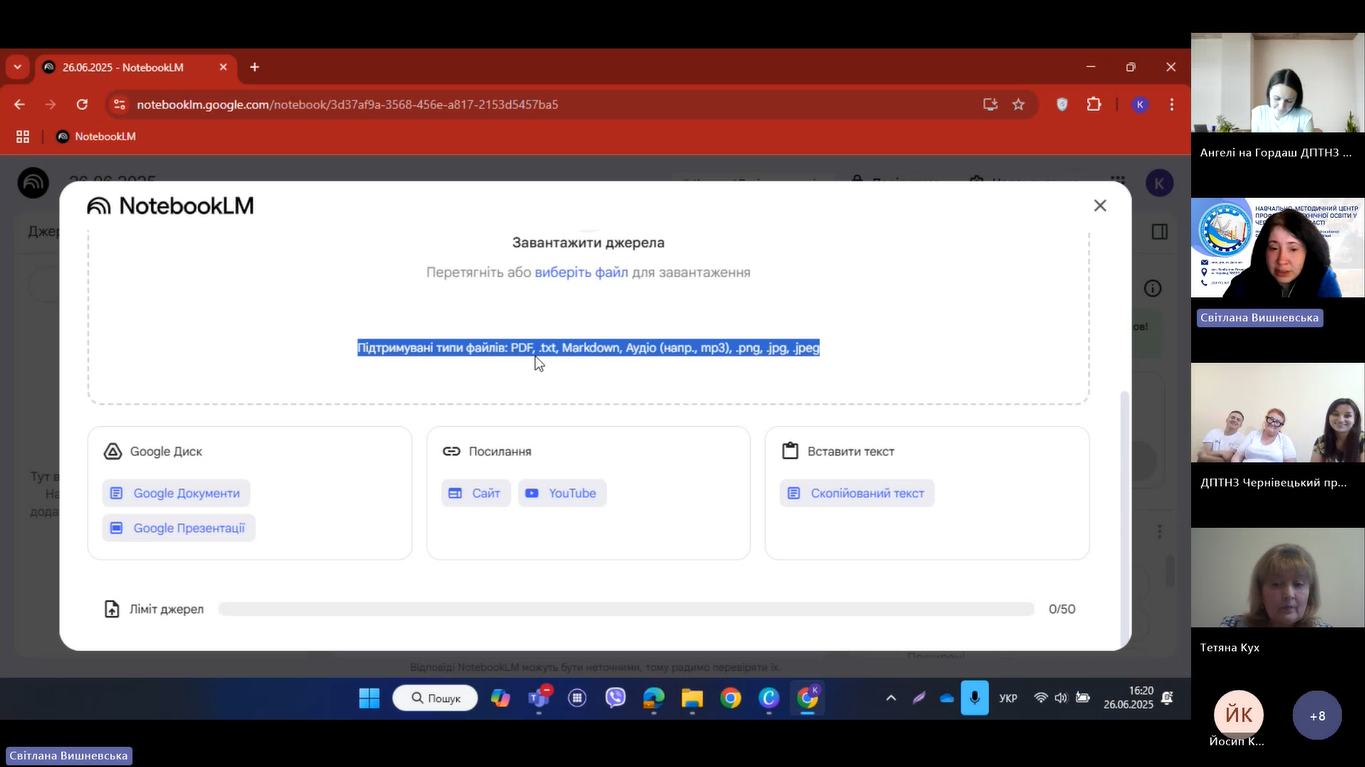Open the Скопійований текст paste option
1365x767 pixels.
click(857, 493)
